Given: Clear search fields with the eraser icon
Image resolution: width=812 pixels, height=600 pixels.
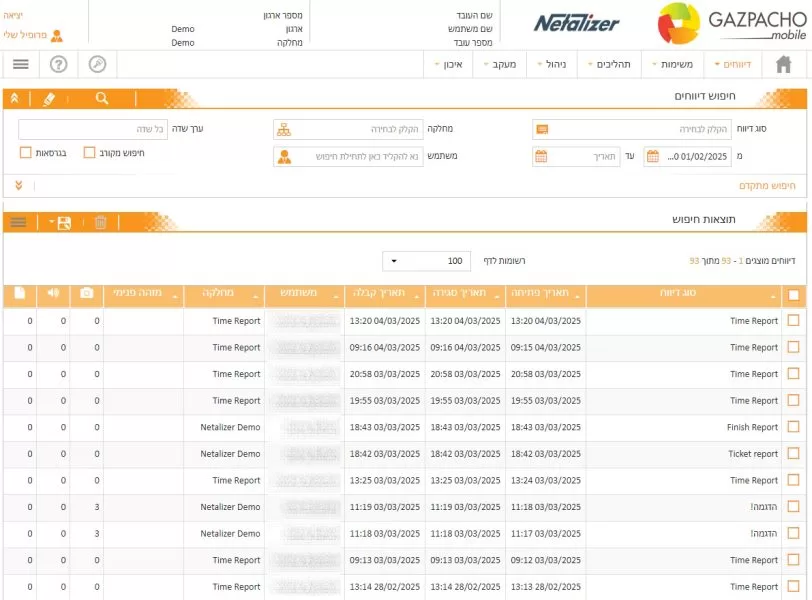Looking at the screenshot, I should tap(50, 98).
